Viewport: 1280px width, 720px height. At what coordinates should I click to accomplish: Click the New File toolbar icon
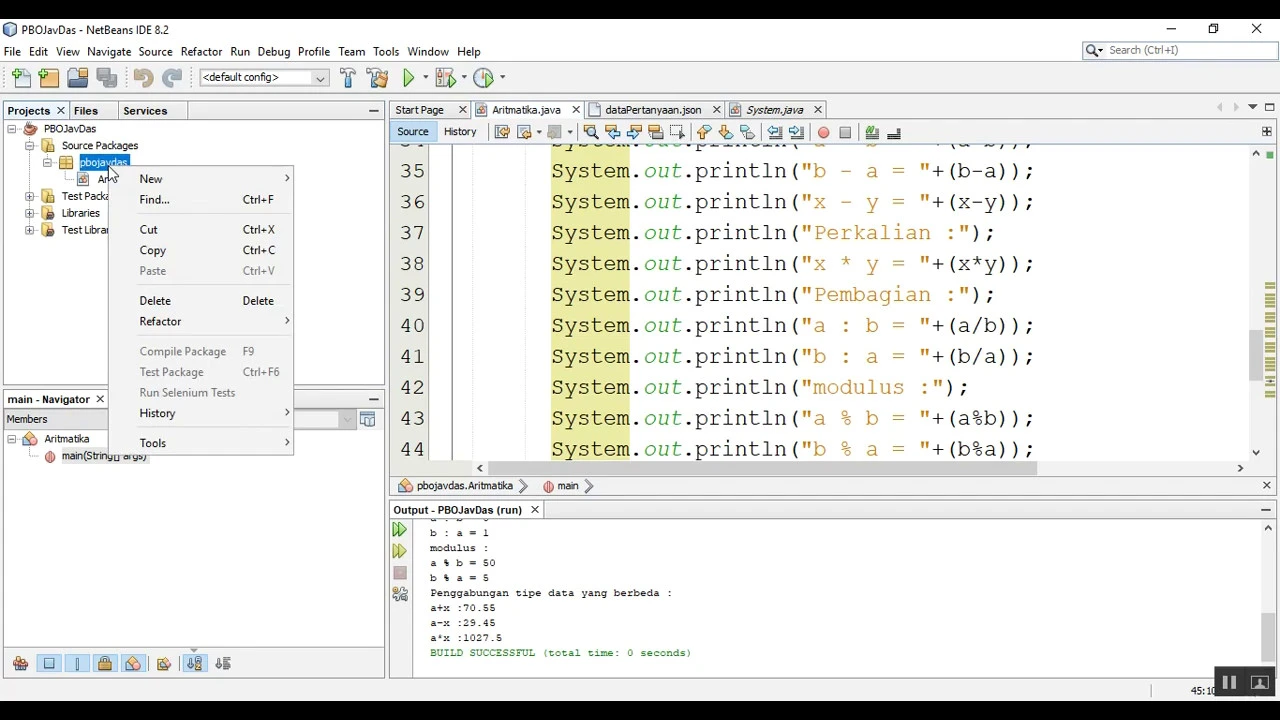tap(21, 77)
